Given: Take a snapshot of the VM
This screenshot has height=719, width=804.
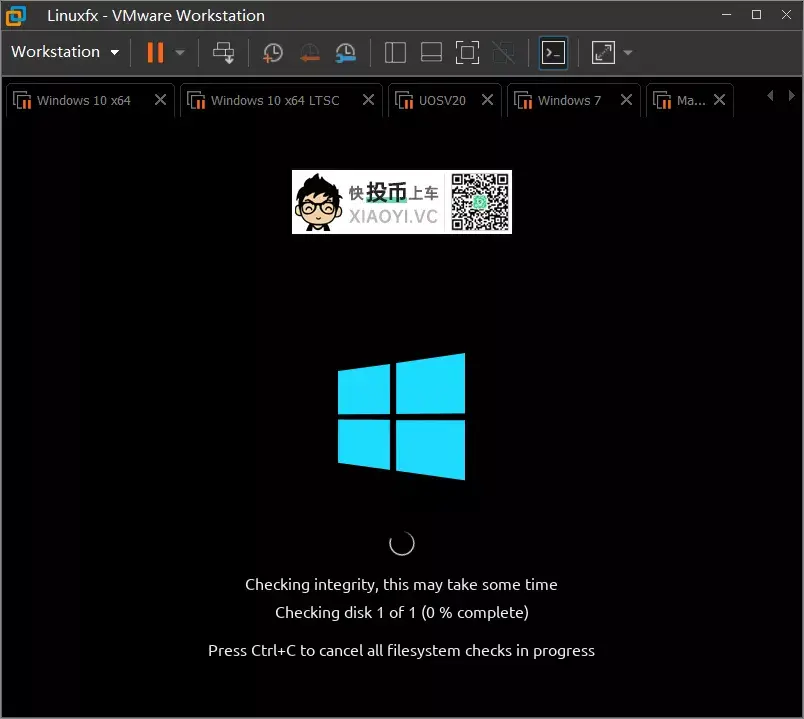Looking at the screenshot, I should [x=273, y=53].
